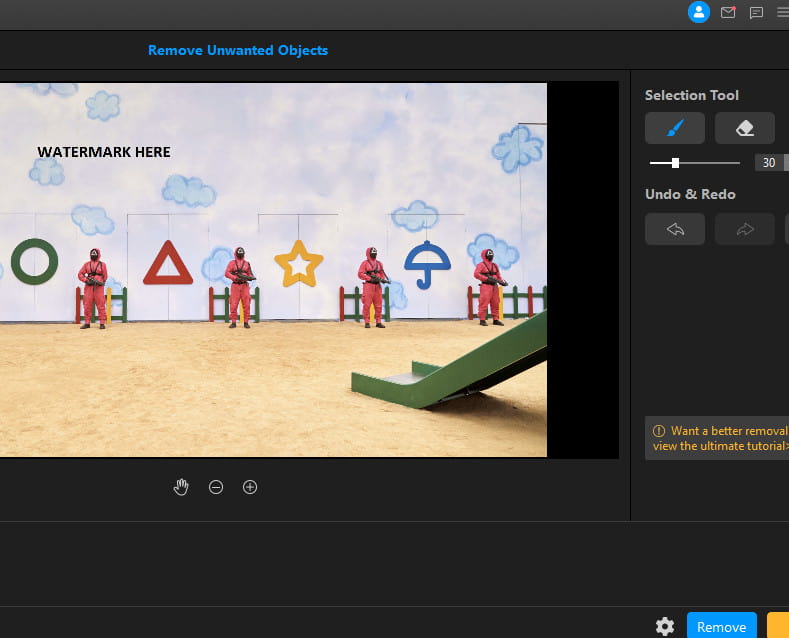Open the mail inbox icon
The image size is (789, 638).
728,13
